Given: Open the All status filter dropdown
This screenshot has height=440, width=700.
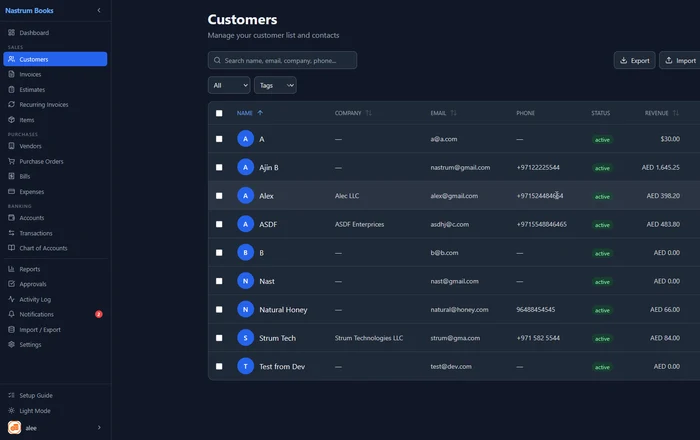Looking at the screenshot, I should point(229,85).
